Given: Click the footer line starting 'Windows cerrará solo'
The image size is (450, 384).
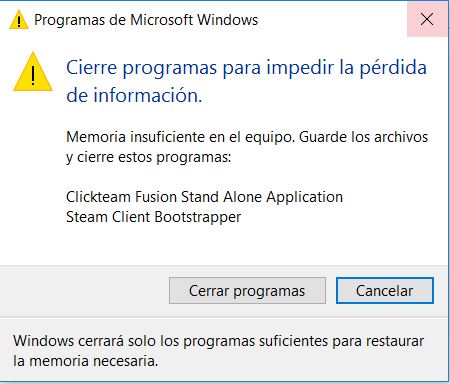Looking at the screenshot, I should coord(218,341).
